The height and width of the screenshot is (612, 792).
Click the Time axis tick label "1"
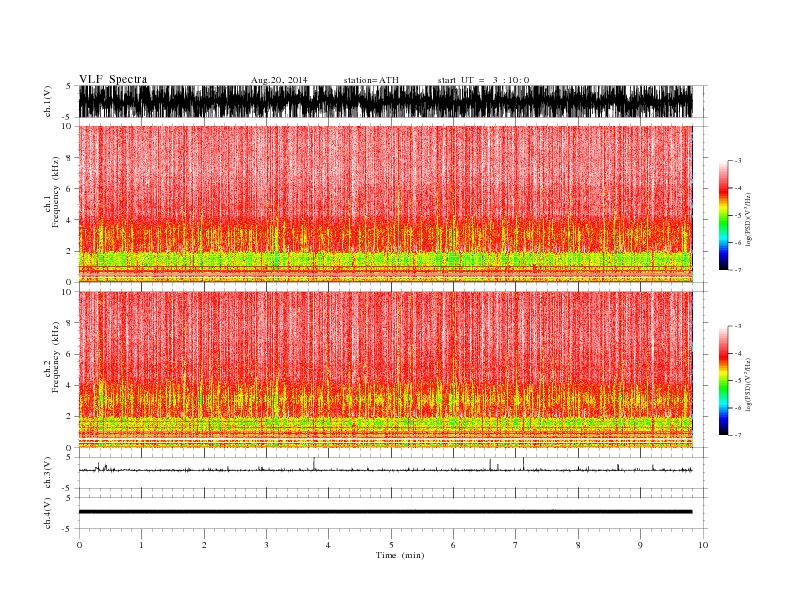click(x=141, y=545)
